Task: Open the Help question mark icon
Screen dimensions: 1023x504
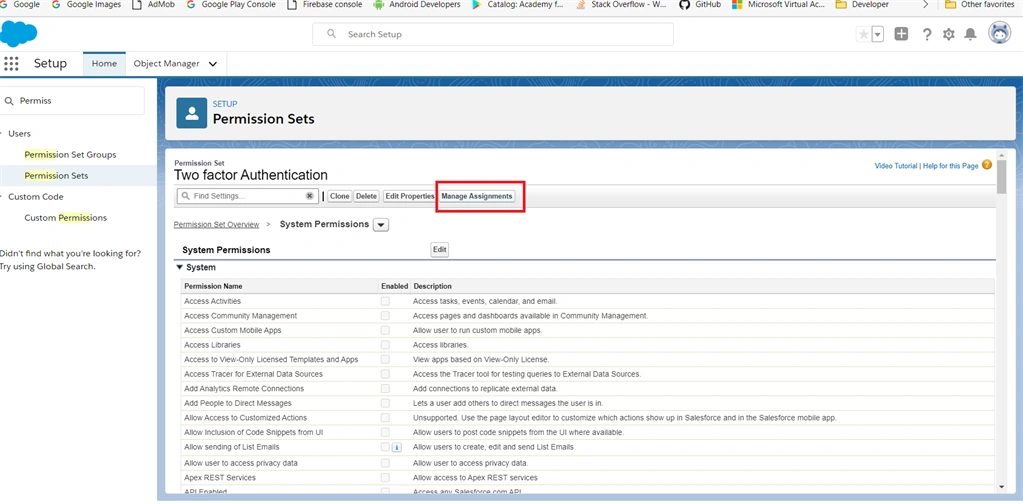Action: (x=926, y=35)
